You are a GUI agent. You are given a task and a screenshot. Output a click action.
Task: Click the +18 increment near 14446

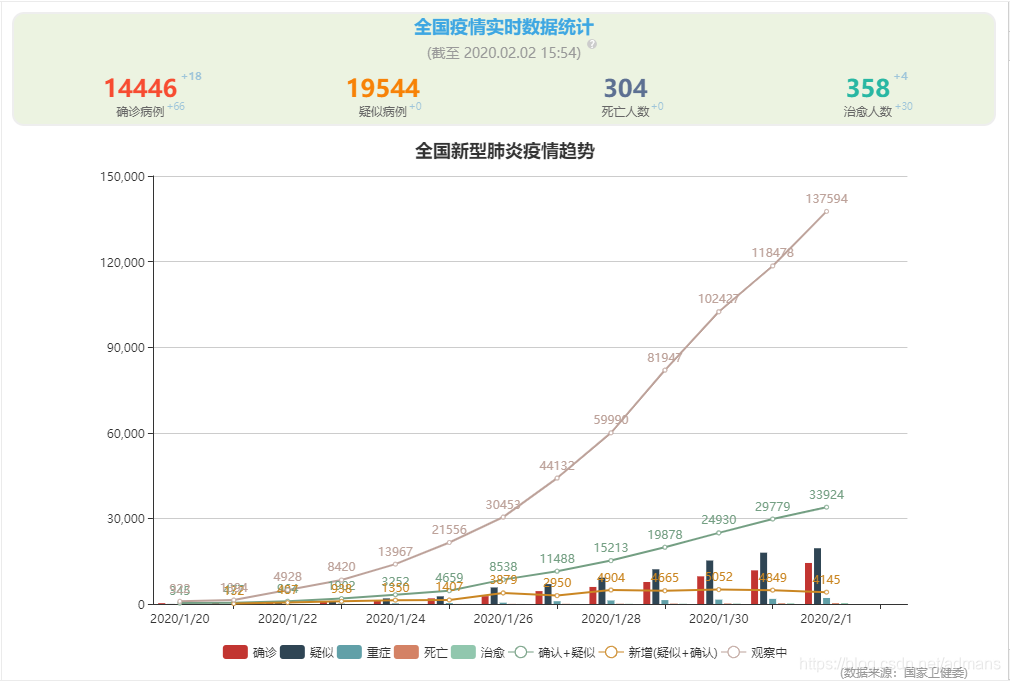[191, 77]
